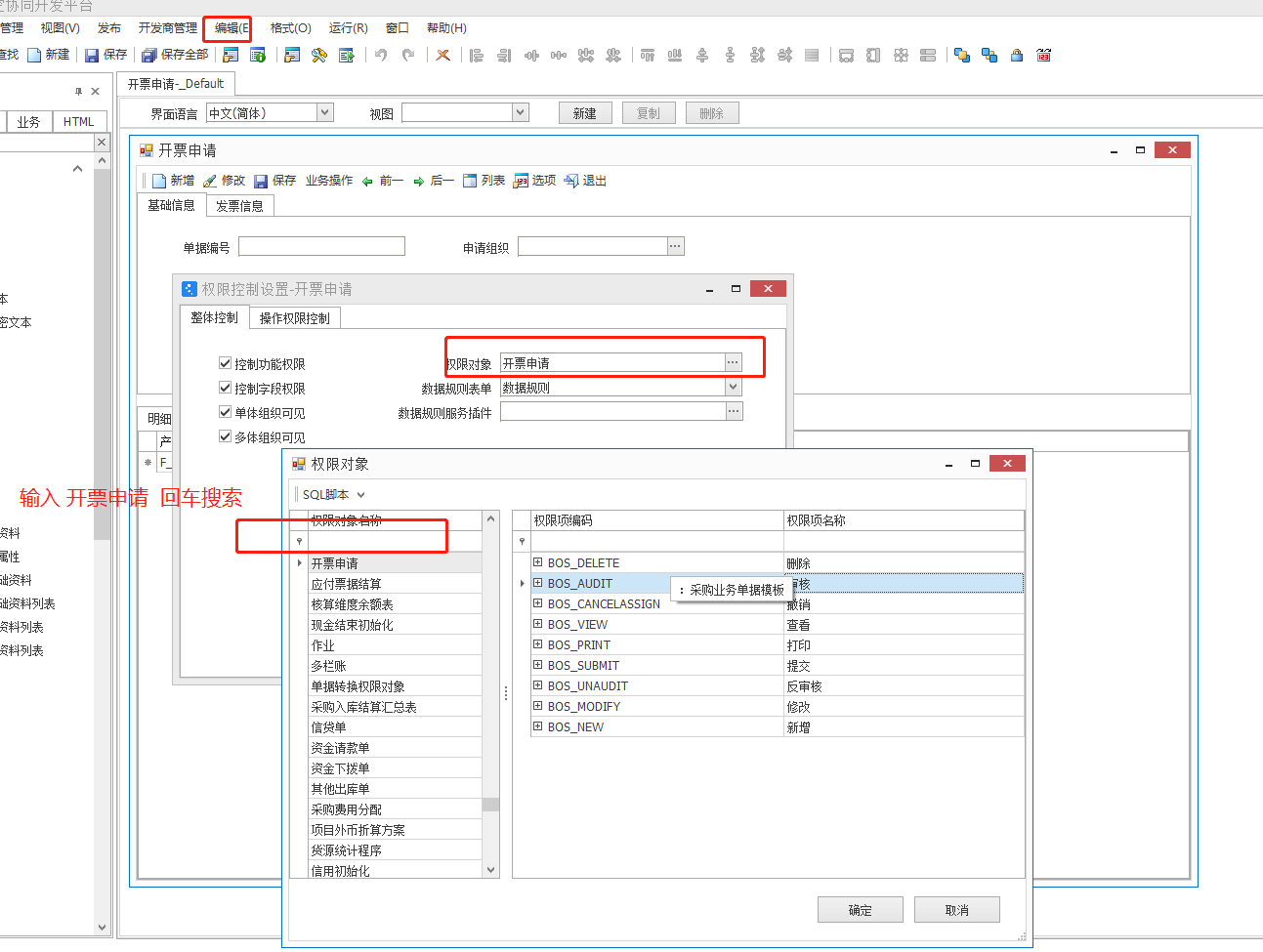Expand the BOS_AUDIT permission item
1263x952 pixels.
(537, 583)
